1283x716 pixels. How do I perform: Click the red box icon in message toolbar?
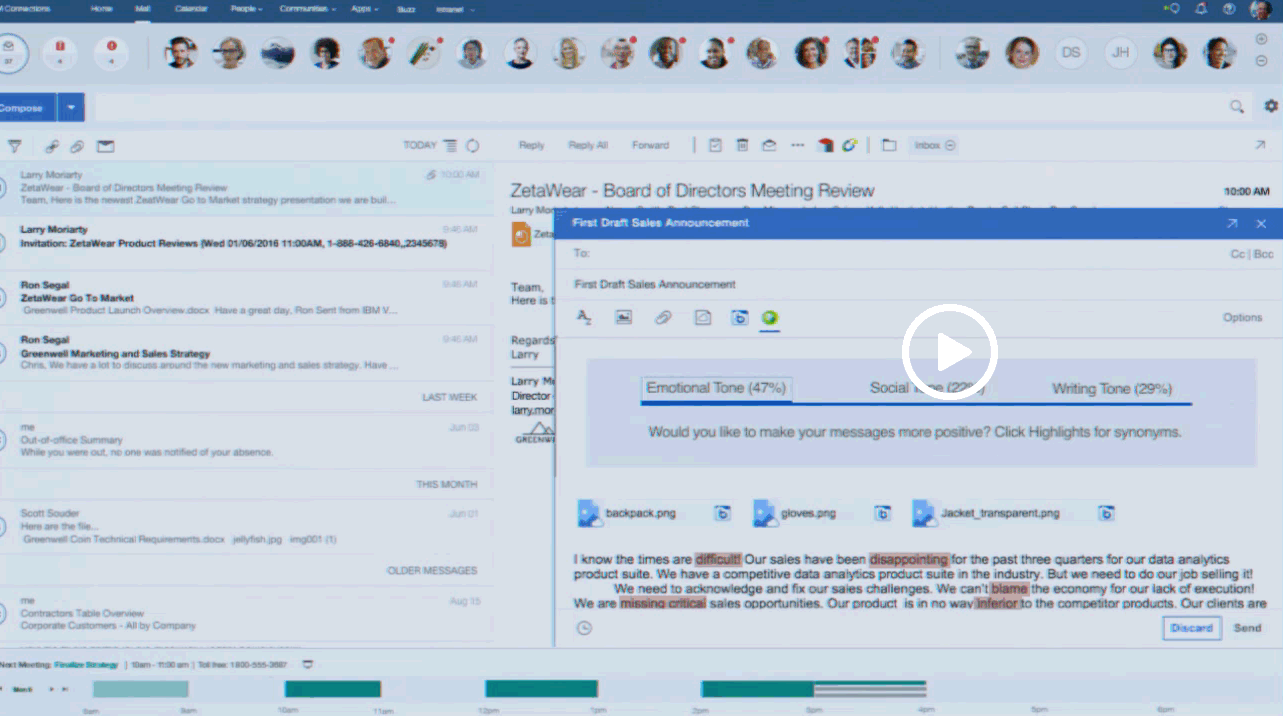pos(825,145)
